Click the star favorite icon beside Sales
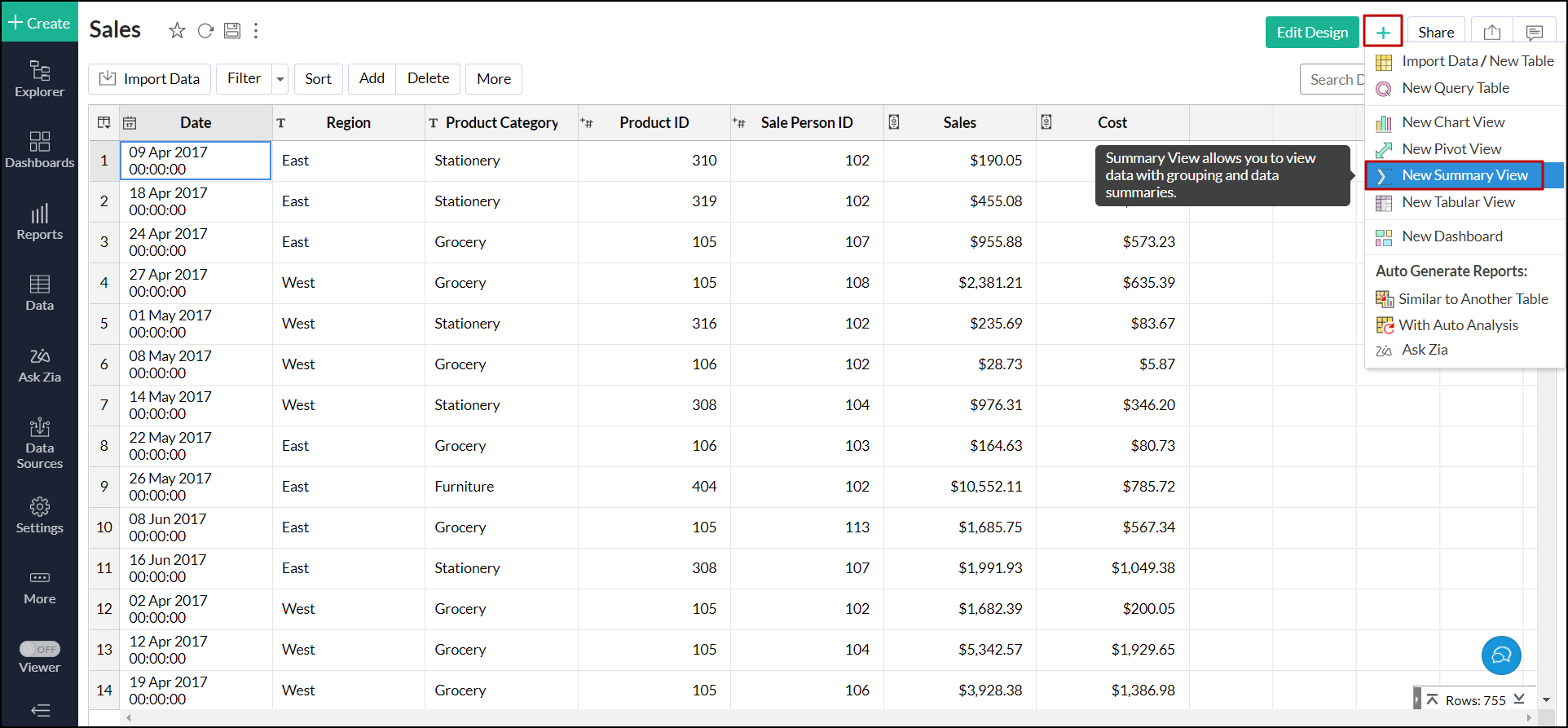This screenshot has height=728, width=1568. [177, 31]
